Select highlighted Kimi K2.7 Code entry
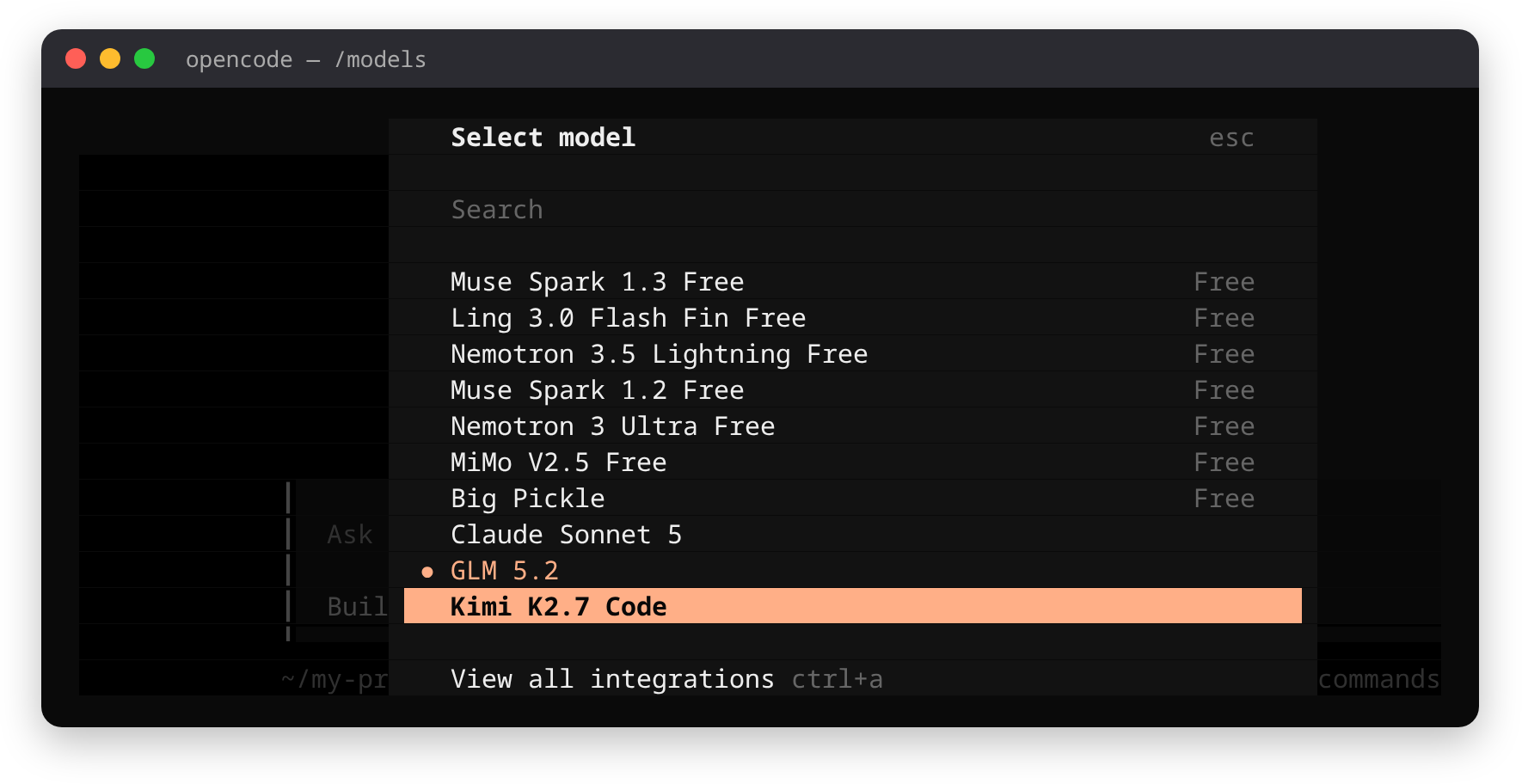The width and height of the screenshot is (1522, 784). tap(852, 606)
